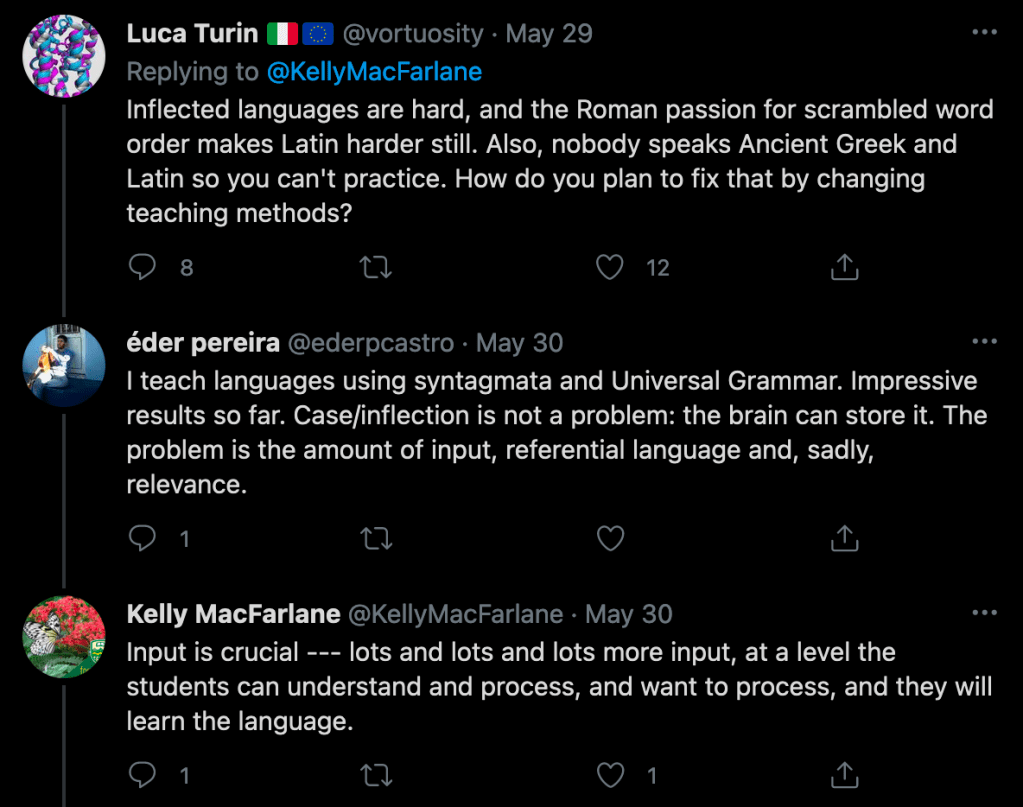Reply to éder pereira's tweet
Screen dimensions: 1023x807
(144, 539)
